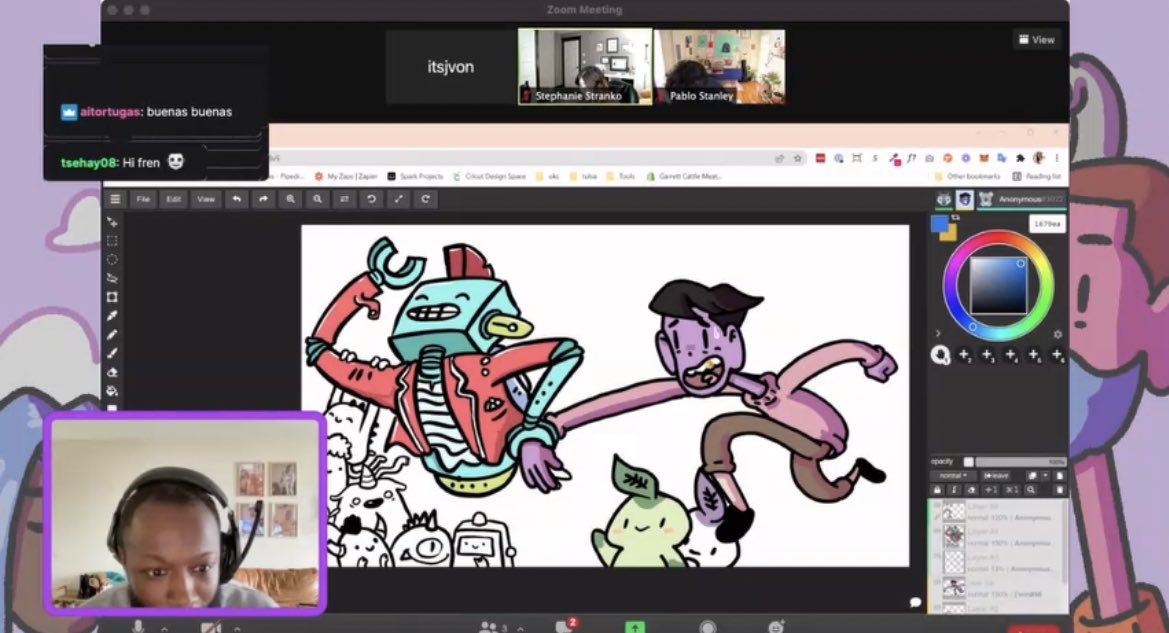Open the caret next to Zoom video

click(x=237, y=629)
